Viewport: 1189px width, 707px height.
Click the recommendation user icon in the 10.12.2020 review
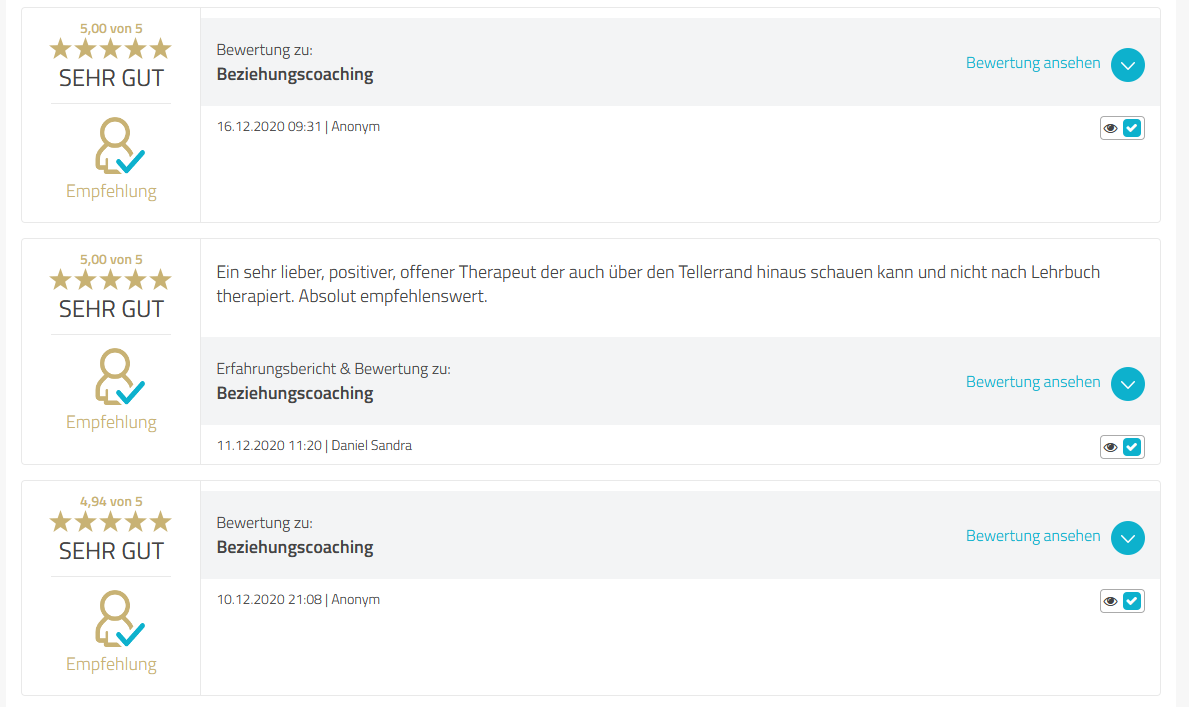click(118, 619)
